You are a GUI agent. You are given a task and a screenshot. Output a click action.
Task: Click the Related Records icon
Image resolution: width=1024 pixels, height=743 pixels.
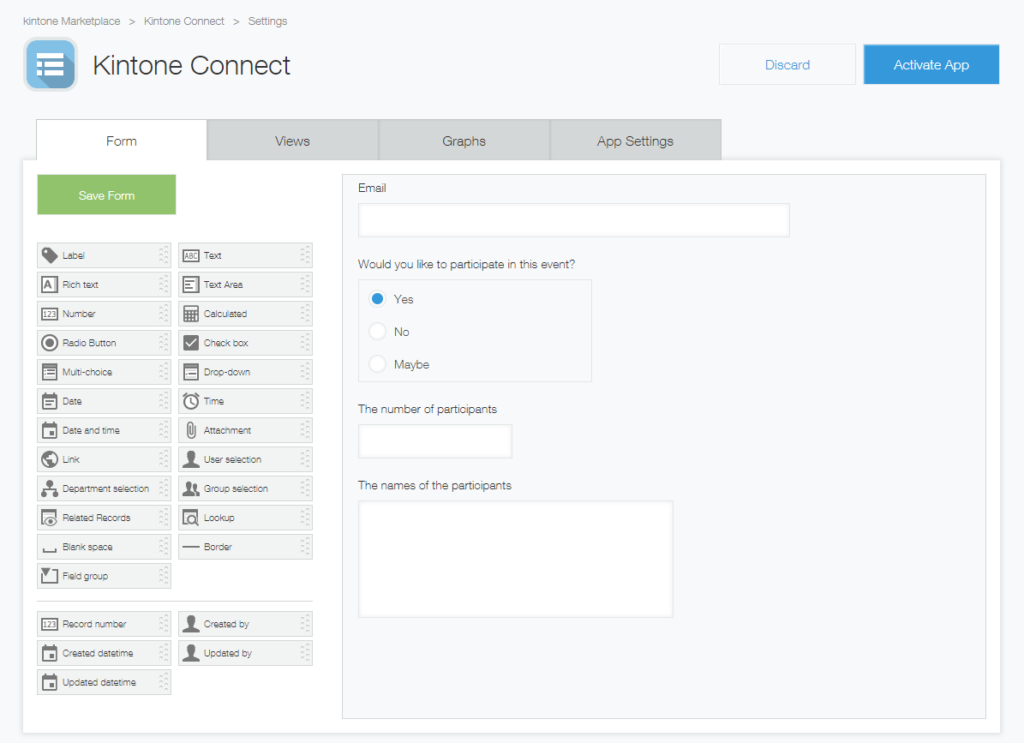tap(50, 518)
